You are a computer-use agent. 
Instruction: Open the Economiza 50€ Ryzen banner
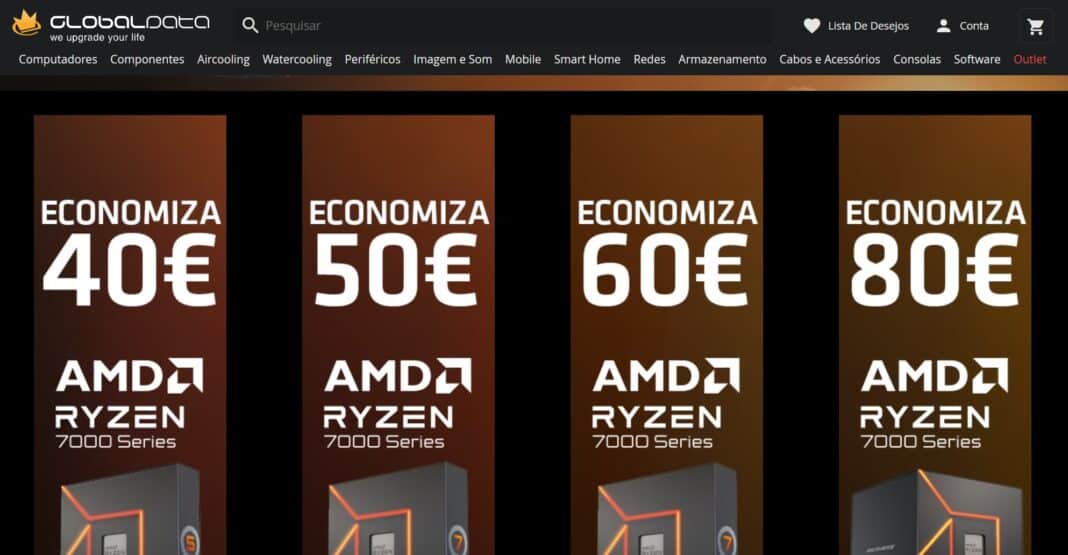click(398, 335)
